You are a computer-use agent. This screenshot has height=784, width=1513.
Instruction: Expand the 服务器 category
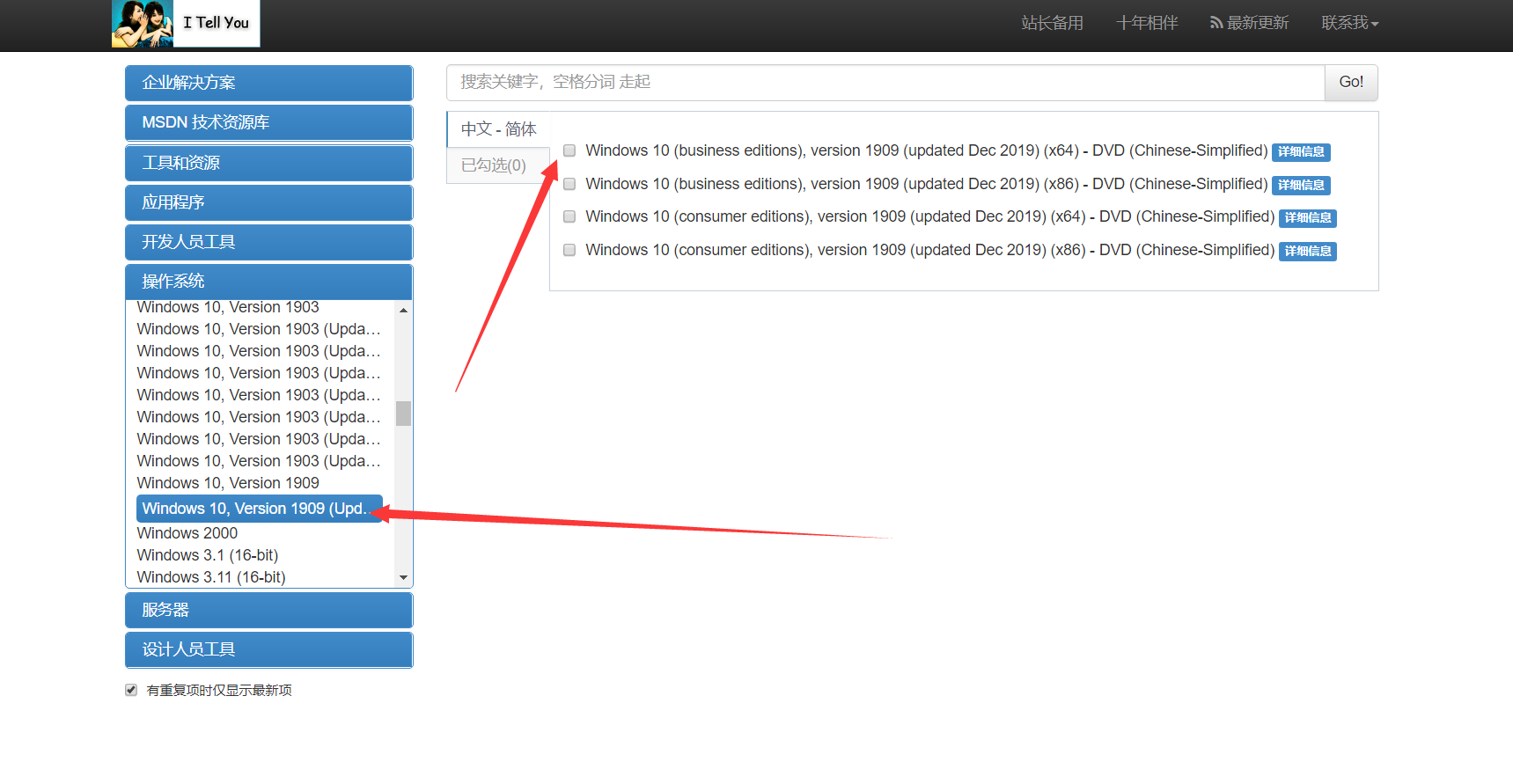(x=268, y=610)
